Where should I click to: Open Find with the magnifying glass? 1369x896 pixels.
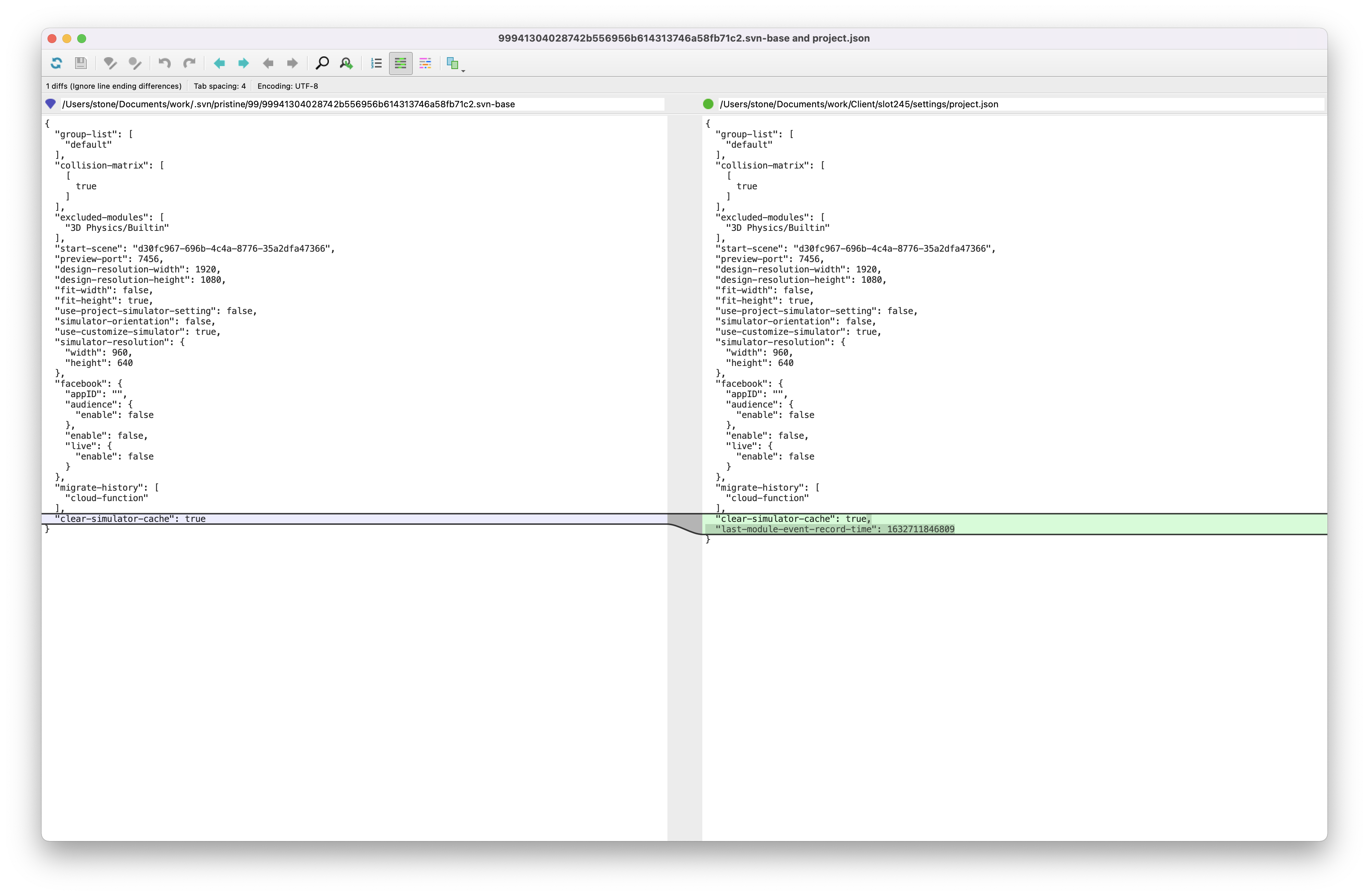click(322, 63)
